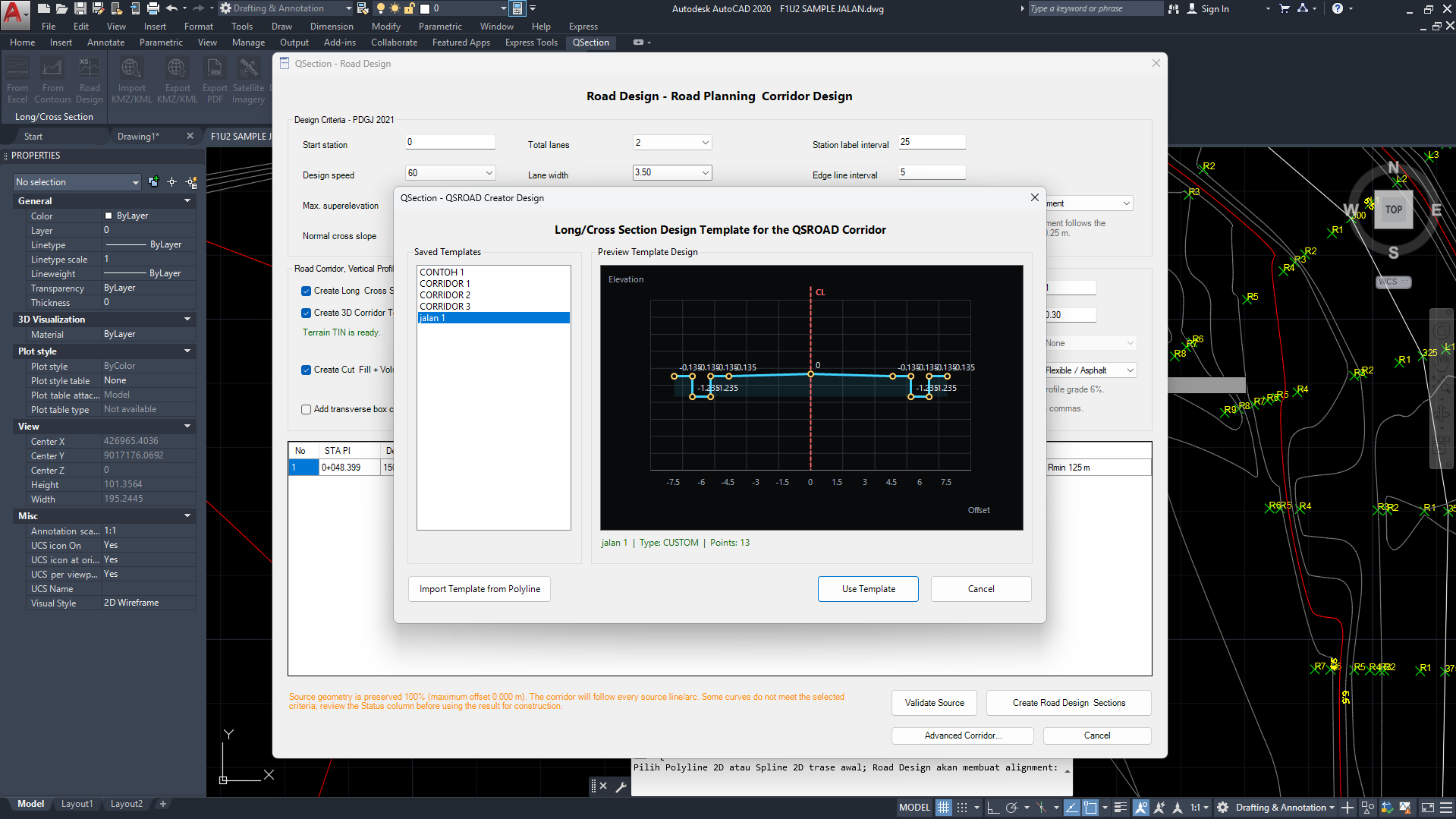Image resolution: width=1456 pixels, height=819 pixels.
Task: Click the layer lock icon in quick access toolbar
Action: [x=409, y=8]
